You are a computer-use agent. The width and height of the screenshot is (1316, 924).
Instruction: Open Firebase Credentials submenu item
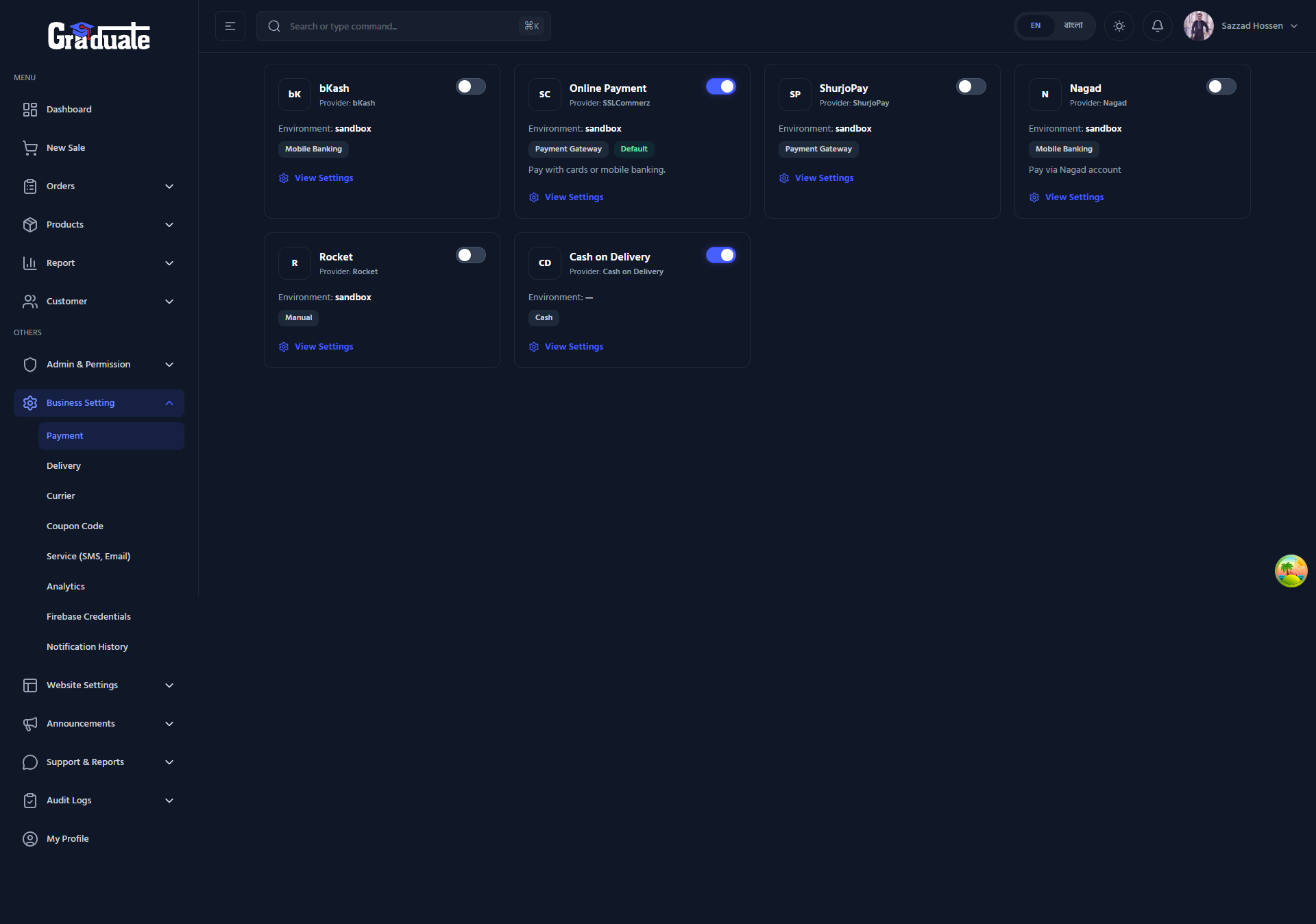point(111,617)
